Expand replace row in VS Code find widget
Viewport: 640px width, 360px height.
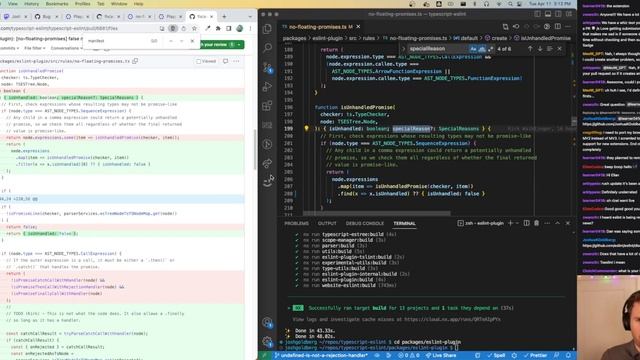(x=404, y=49)
